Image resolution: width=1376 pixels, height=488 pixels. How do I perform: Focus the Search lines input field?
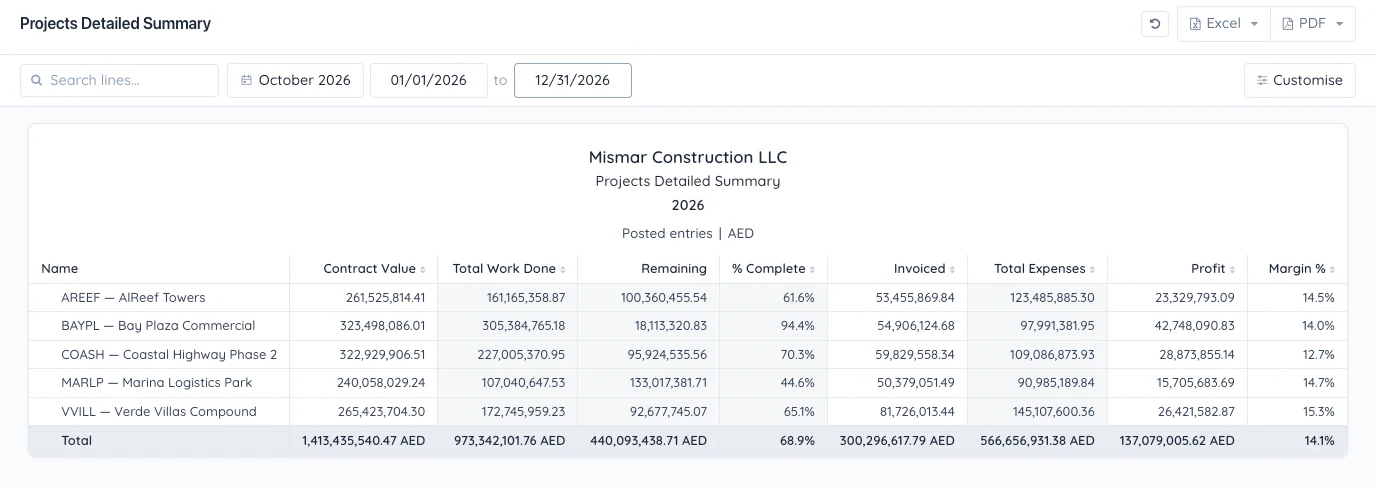(119, 80)
